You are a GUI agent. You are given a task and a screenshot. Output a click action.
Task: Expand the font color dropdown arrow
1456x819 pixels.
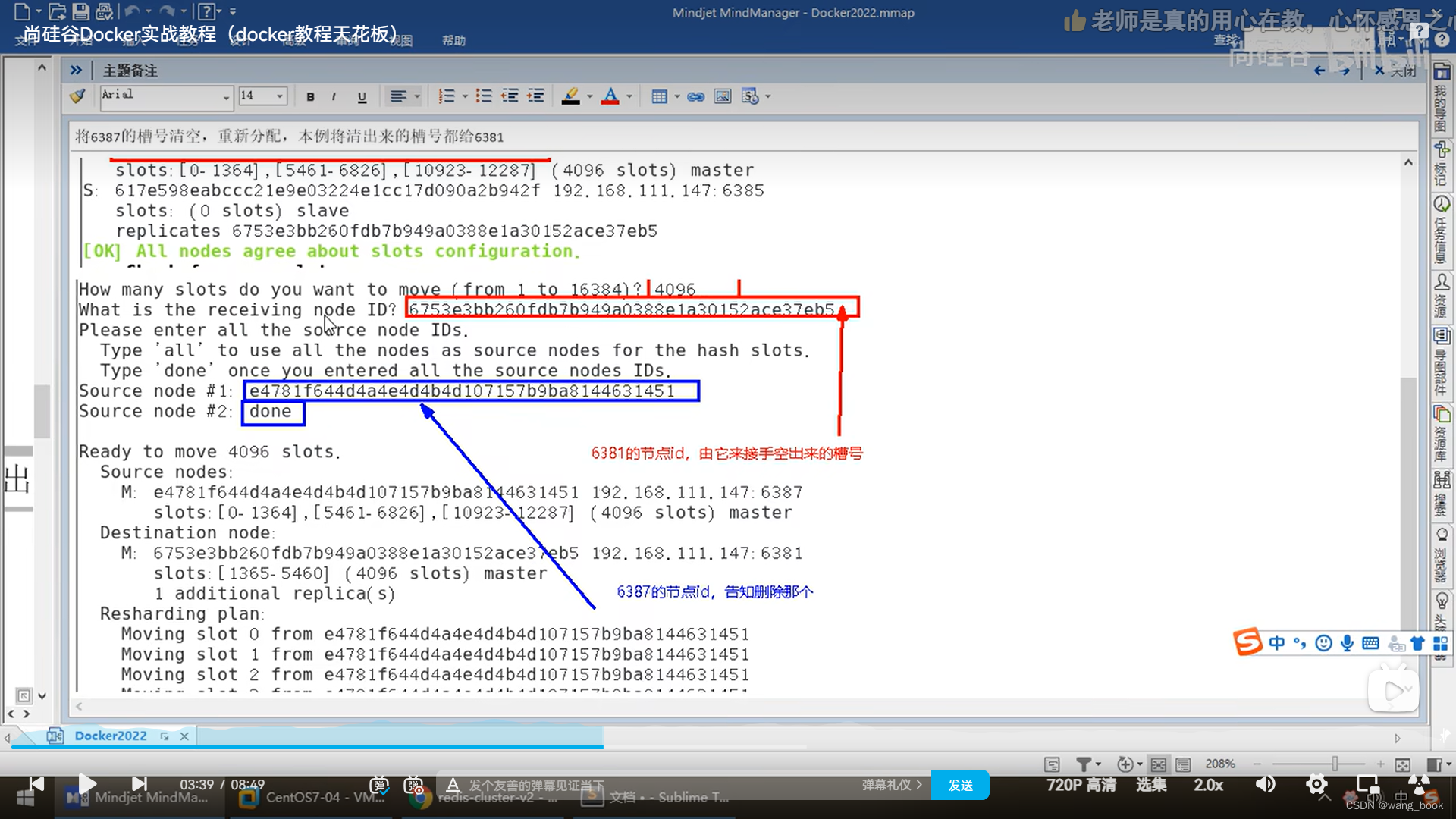(629, 96)
